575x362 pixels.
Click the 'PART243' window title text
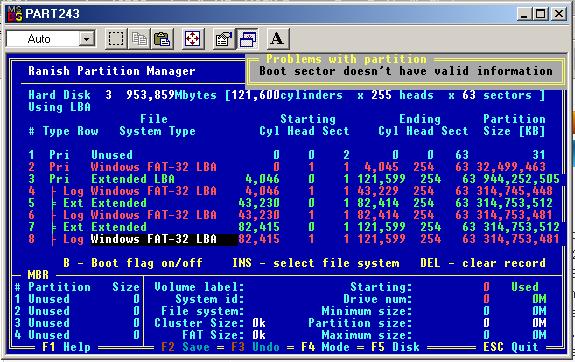point(52,14)
